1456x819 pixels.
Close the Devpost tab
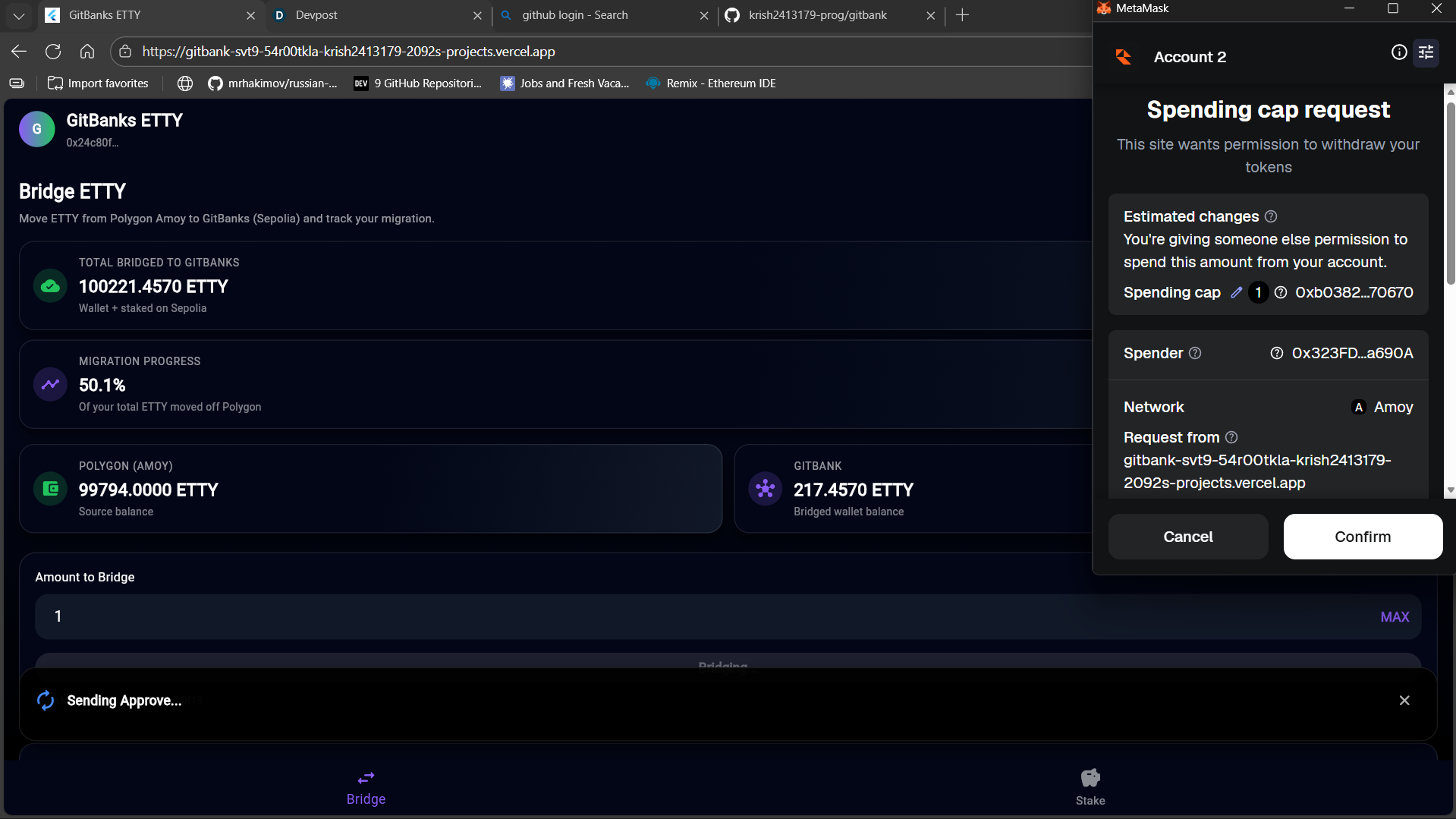click(477, 15)
